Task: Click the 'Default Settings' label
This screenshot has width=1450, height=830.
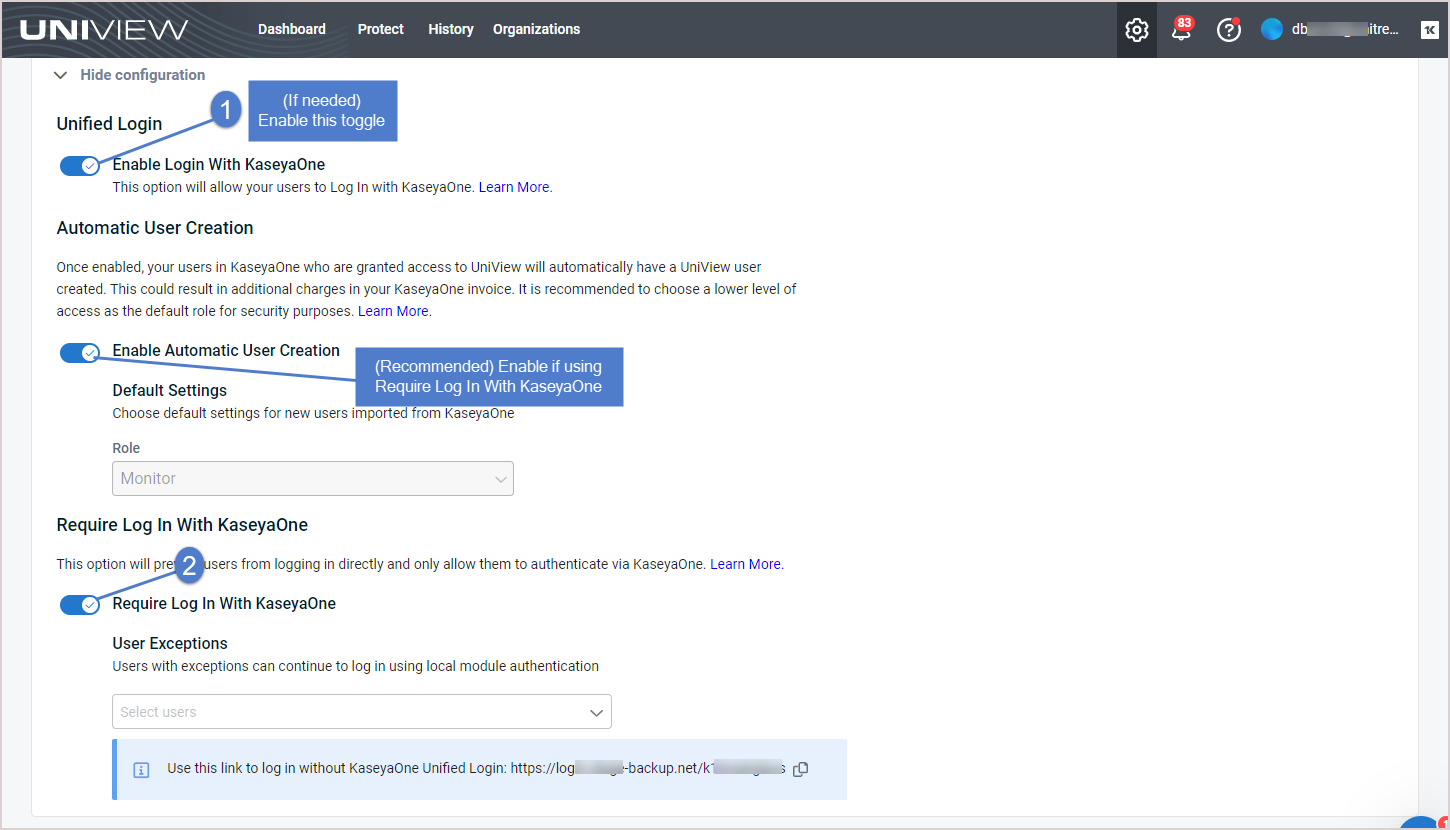Action: click(x=170, y=390)
